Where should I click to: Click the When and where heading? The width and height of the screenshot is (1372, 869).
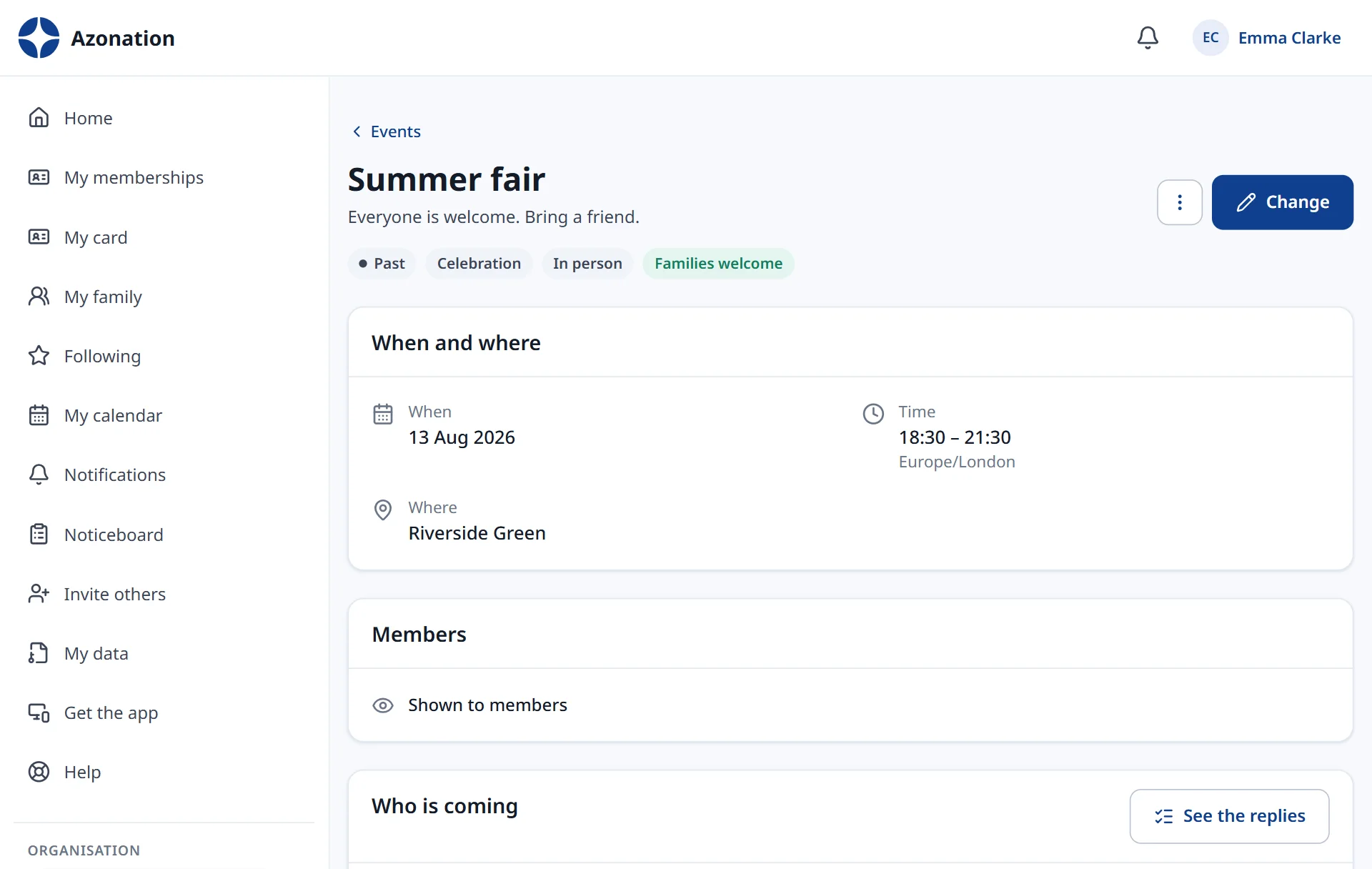456,343
